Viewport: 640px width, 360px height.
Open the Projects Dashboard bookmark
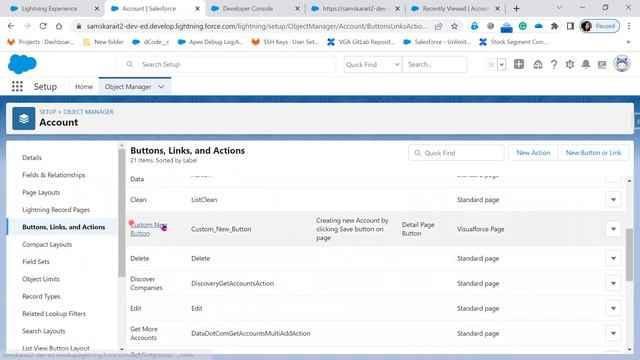41,42
